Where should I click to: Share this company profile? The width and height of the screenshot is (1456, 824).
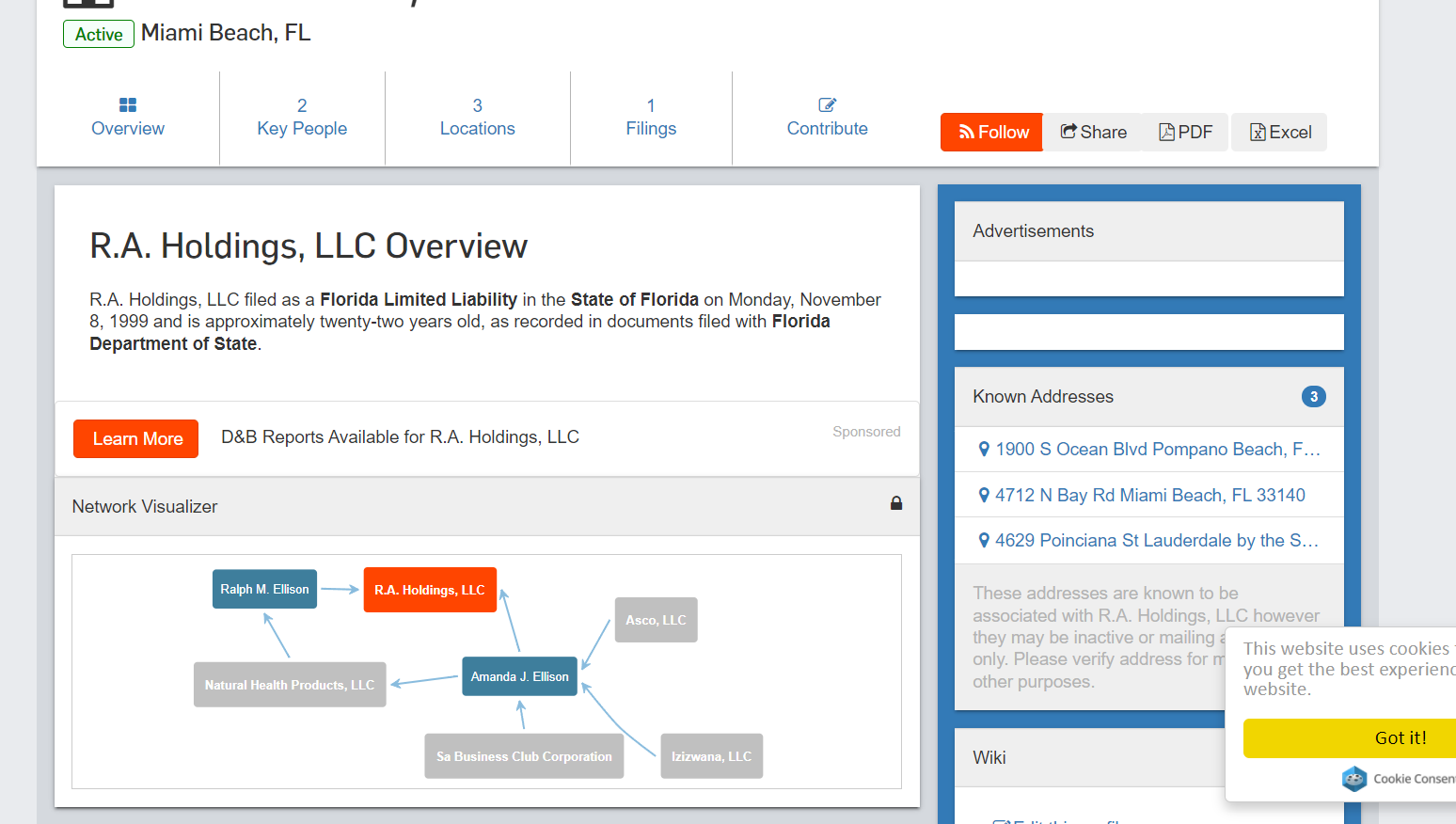[x=1093, y=133]
